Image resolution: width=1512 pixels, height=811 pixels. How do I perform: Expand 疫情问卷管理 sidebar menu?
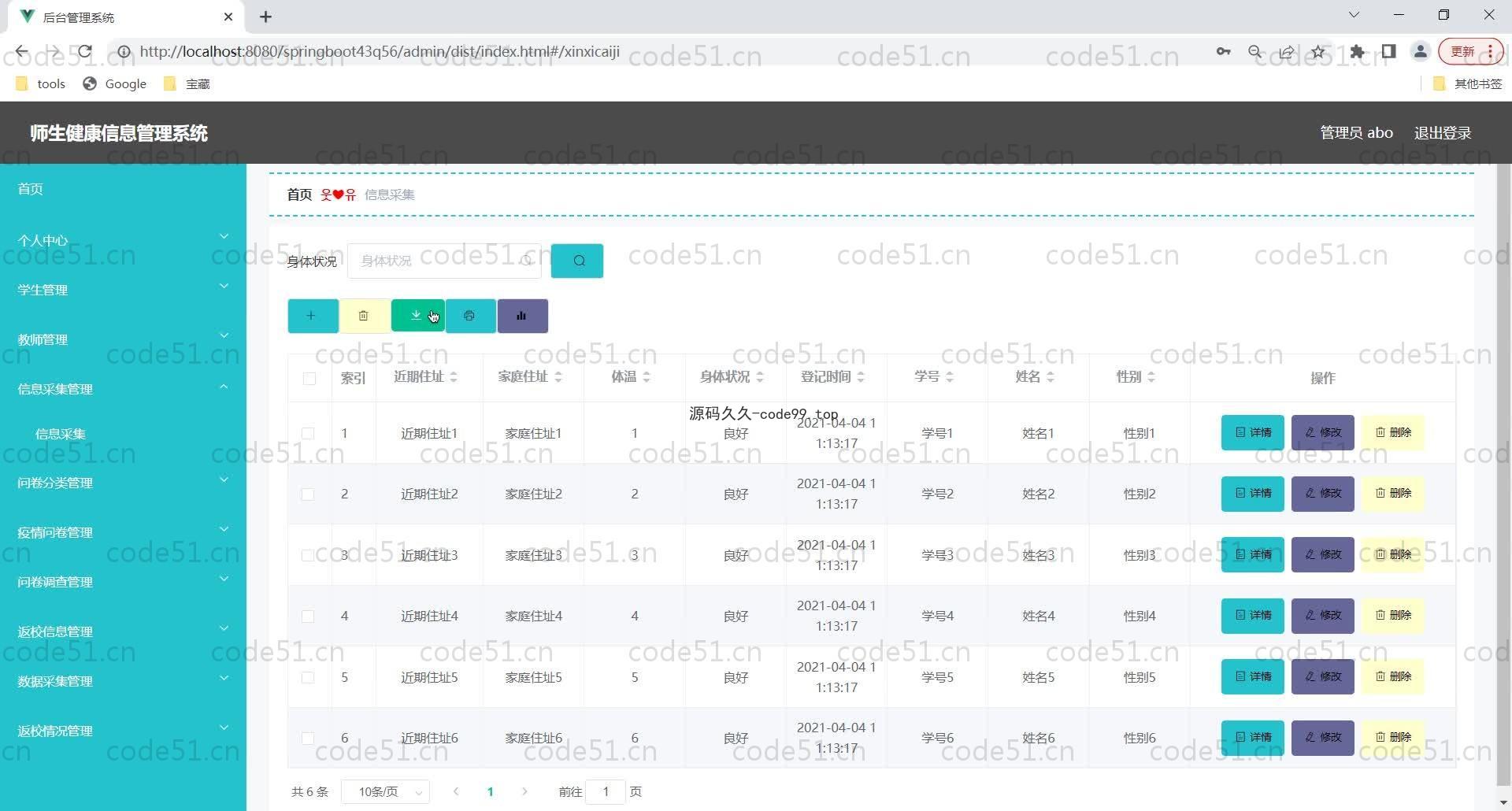pyautogui.click(x=123, y=532)
